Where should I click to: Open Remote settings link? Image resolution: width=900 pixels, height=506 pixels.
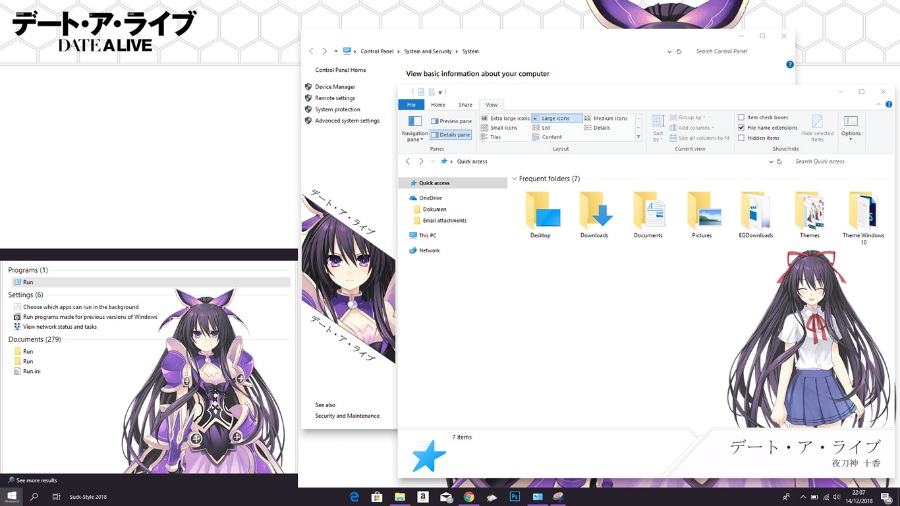[335, 98]
